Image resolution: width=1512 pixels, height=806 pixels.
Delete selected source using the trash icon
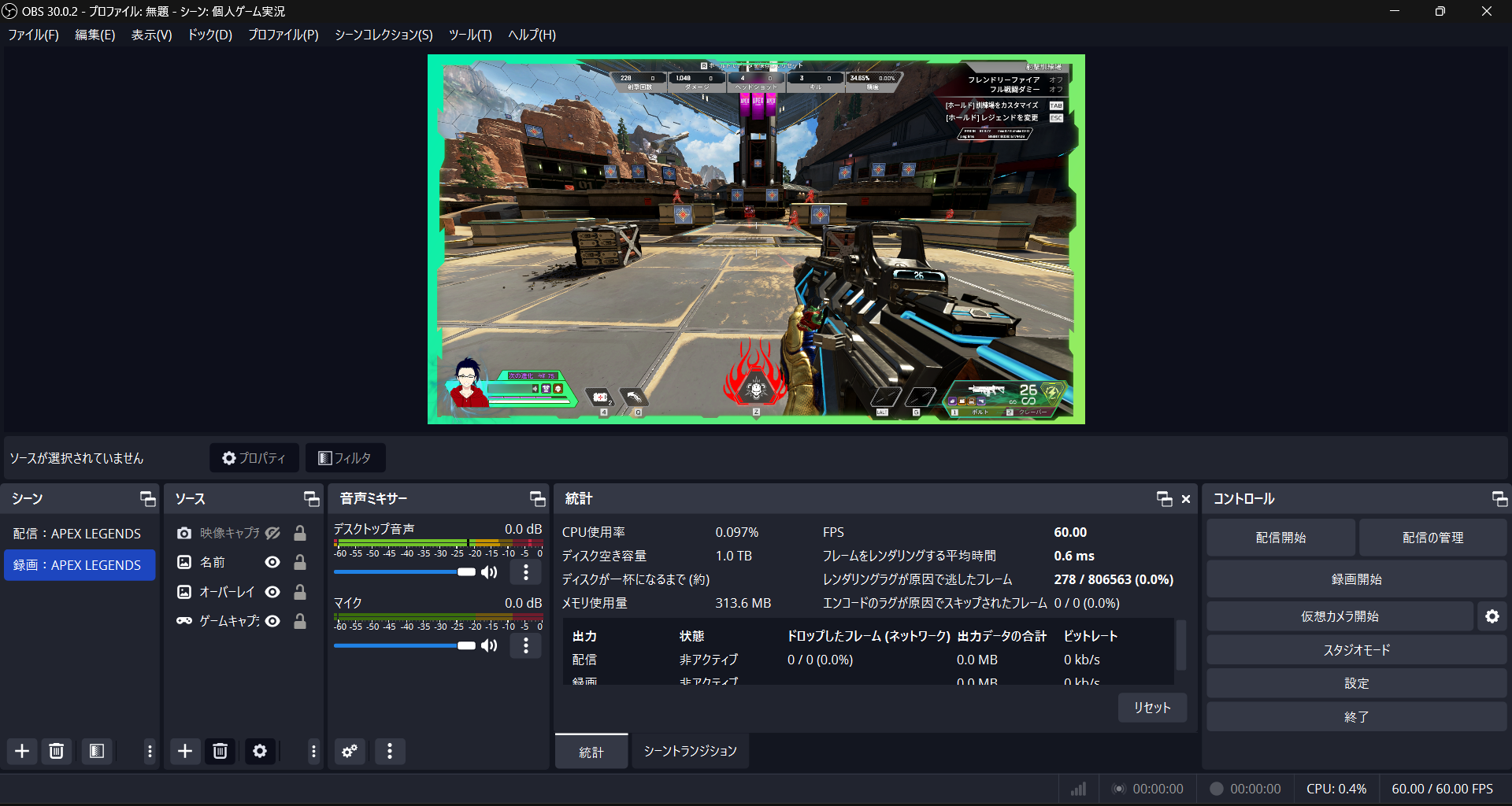[220, 751]
